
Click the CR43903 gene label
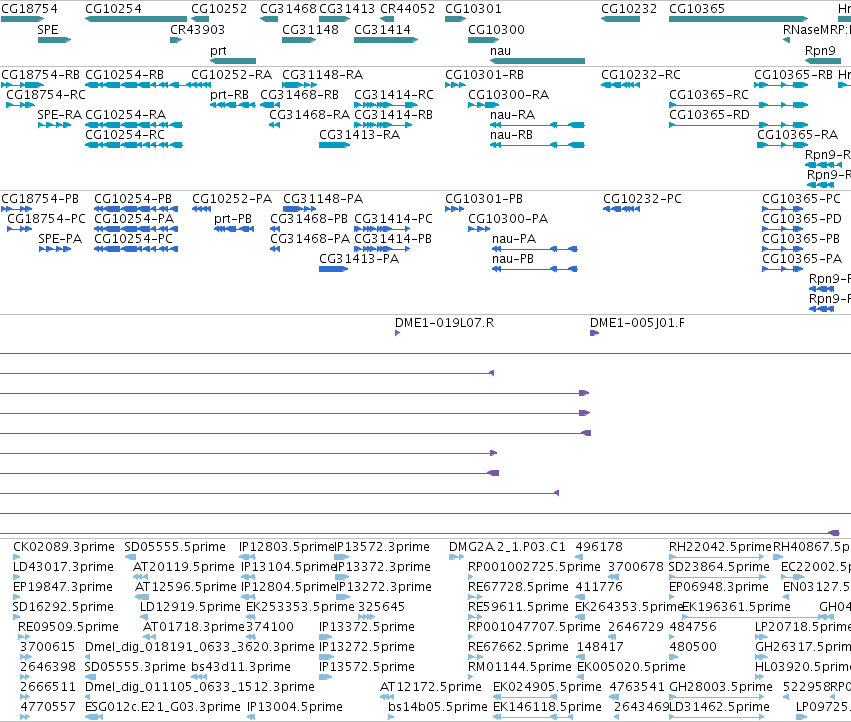pos(198,30)
